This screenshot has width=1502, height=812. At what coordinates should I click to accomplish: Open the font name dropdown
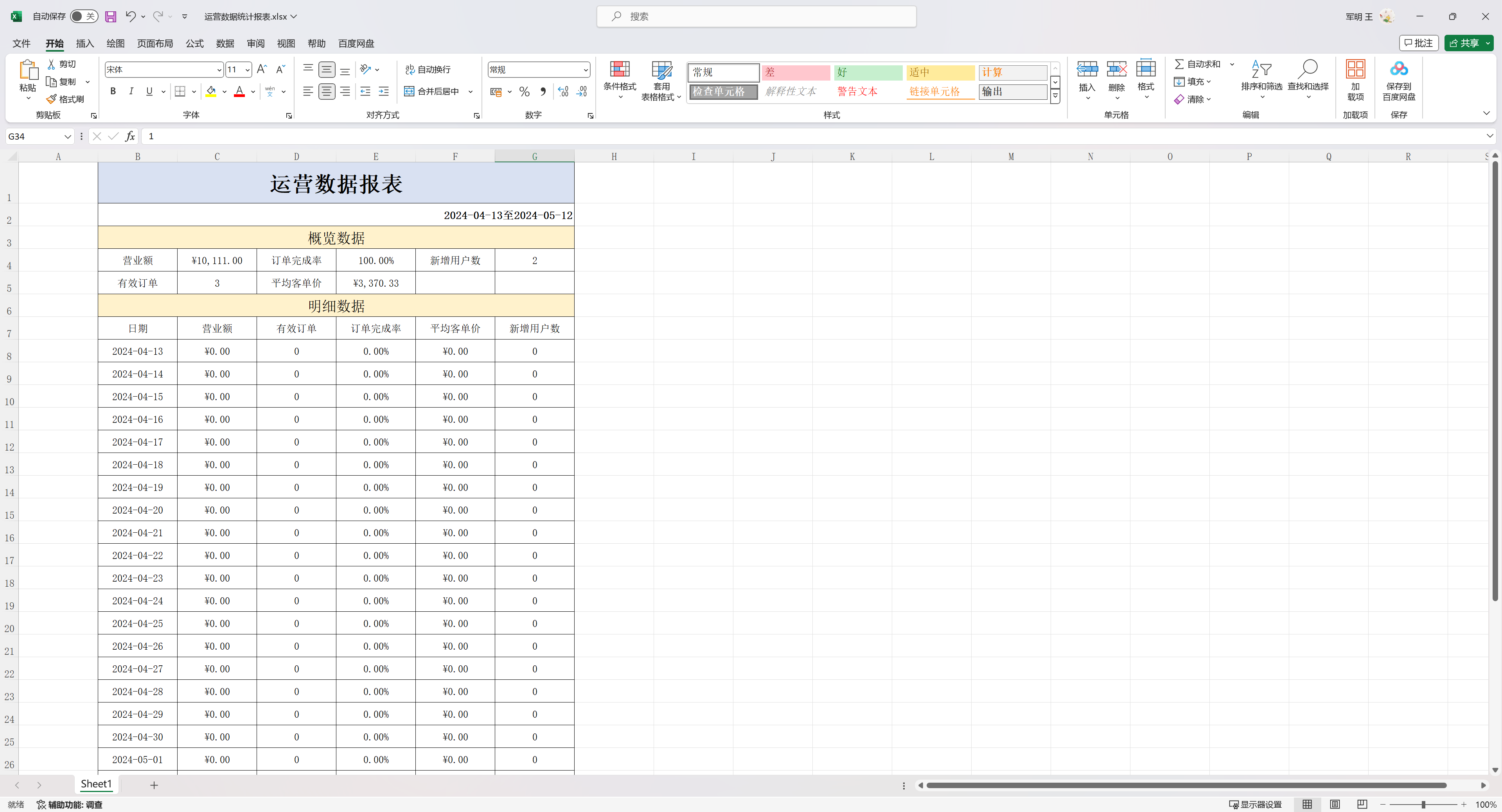click(219, 70)
